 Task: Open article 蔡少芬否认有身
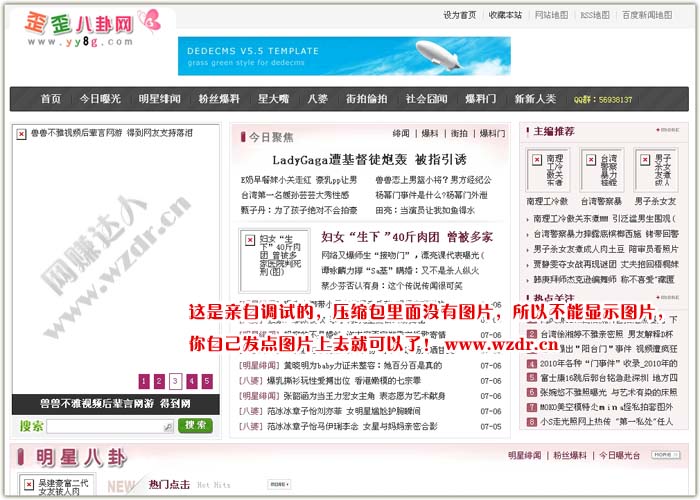coord(392,286)
